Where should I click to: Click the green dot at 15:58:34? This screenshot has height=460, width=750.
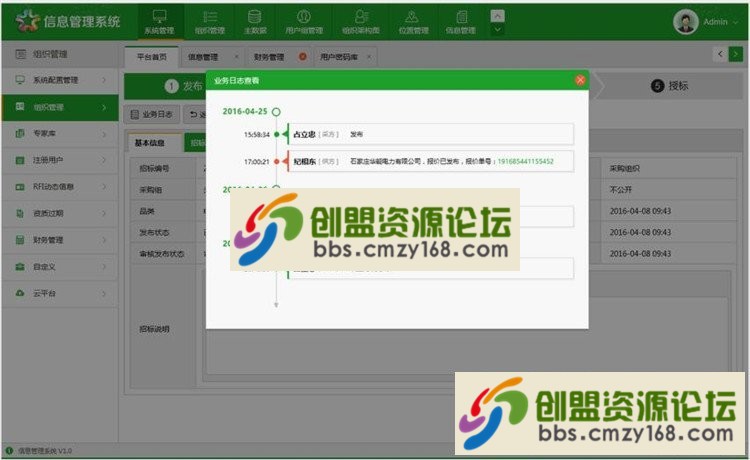tap(276, 134)
